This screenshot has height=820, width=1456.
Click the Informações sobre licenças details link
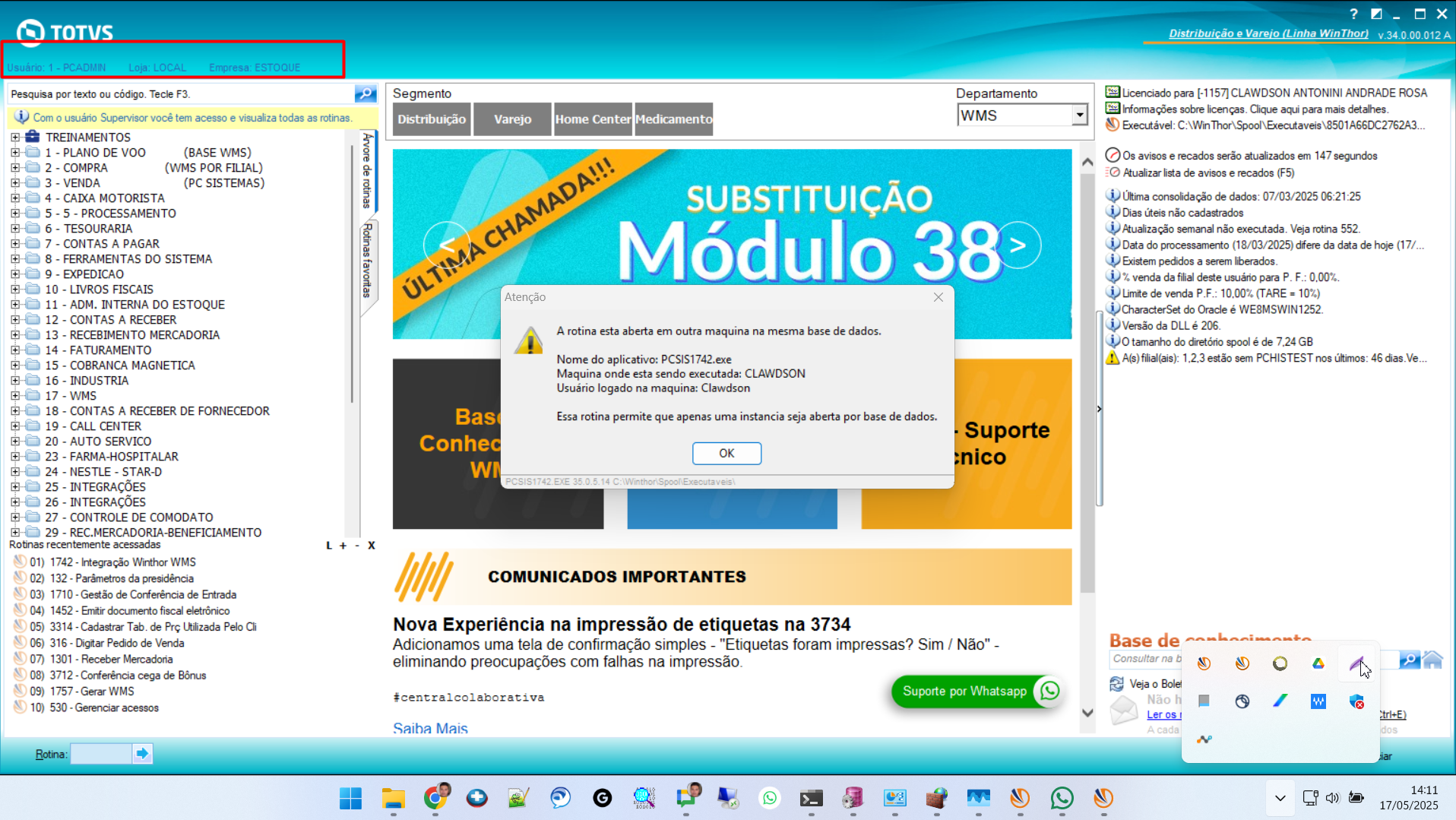1255,109
